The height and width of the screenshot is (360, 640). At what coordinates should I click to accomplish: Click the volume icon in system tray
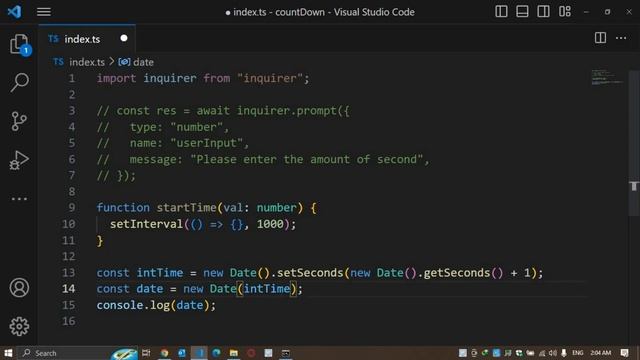point(553,353)
